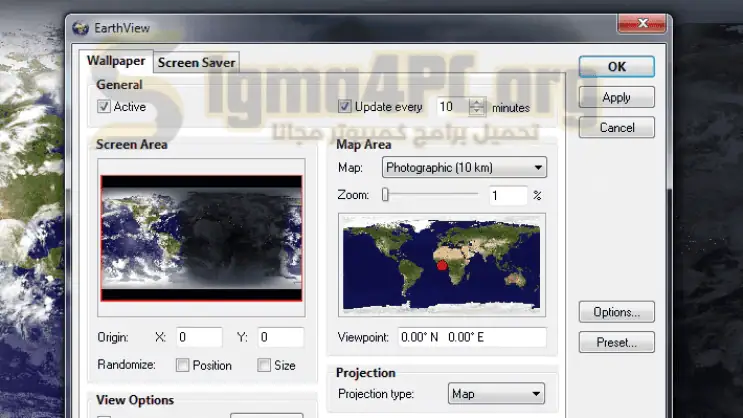Close the EarthView dialog window
The image size is (743, 418).
click(642, 23)
